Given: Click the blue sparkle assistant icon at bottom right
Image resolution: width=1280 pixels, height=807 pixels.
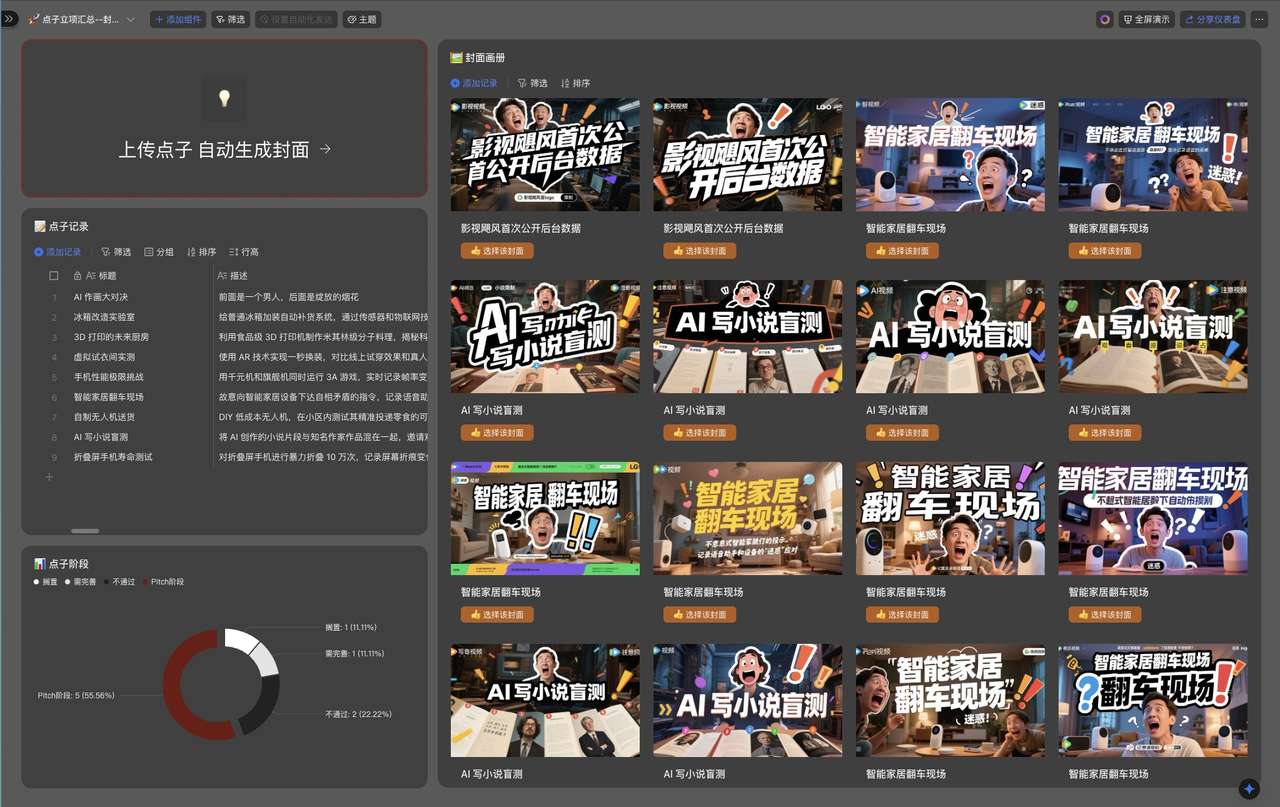Looking at the screenshot, I should pos(1248,789).
